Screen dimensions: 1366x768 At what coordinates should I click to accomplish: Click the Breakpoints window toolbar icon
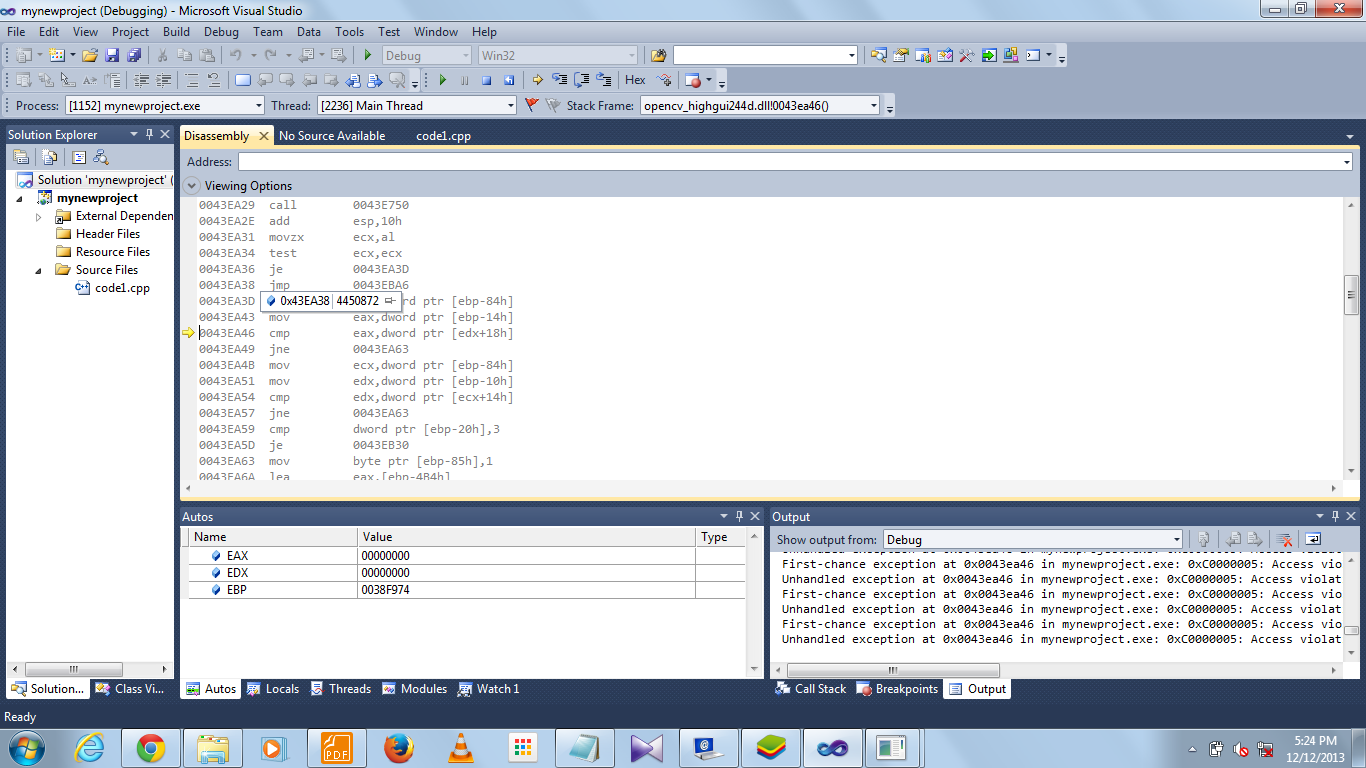694,80
